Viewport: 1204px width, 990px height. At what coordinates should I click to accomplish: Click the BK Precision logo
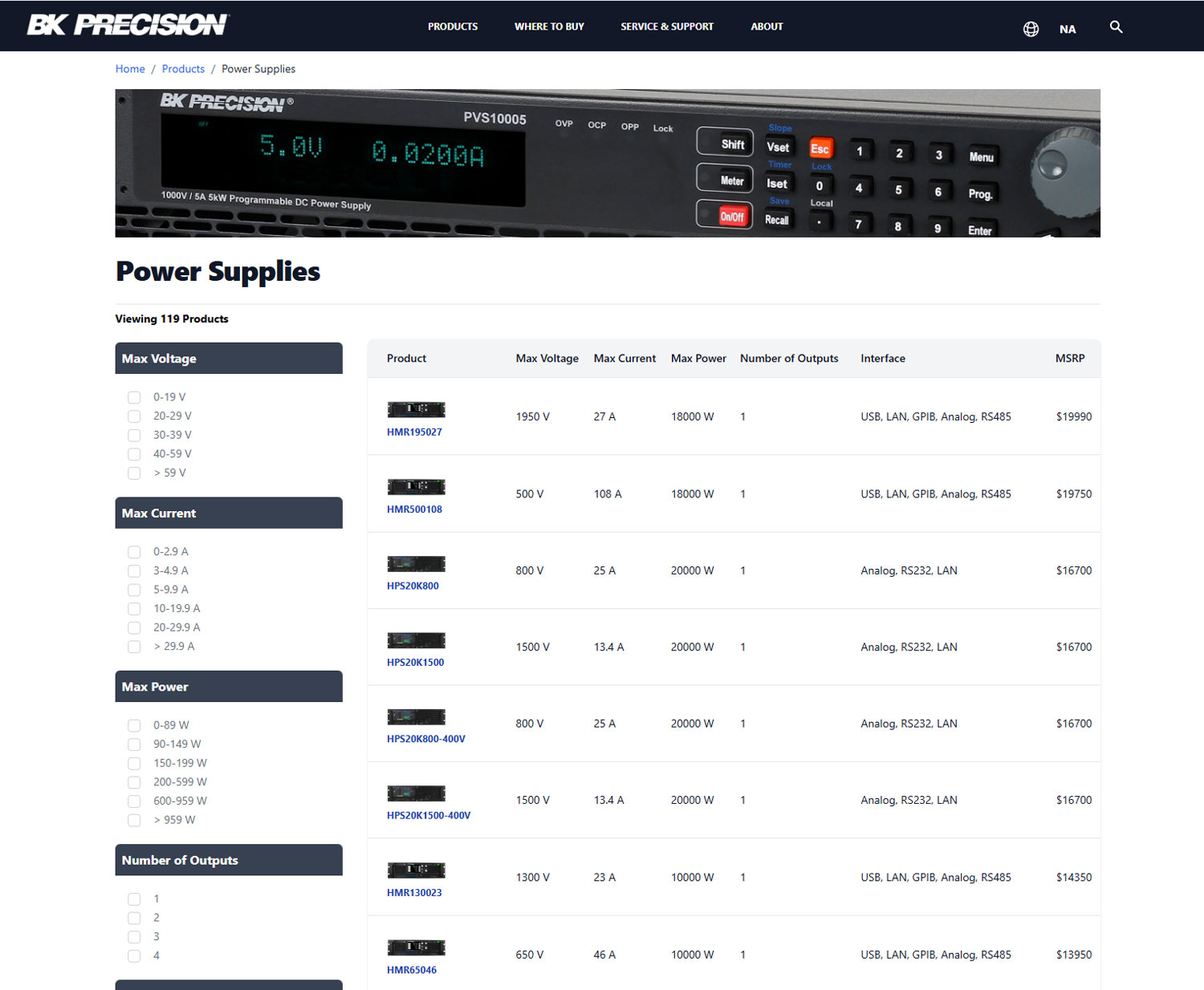point(127,24)
